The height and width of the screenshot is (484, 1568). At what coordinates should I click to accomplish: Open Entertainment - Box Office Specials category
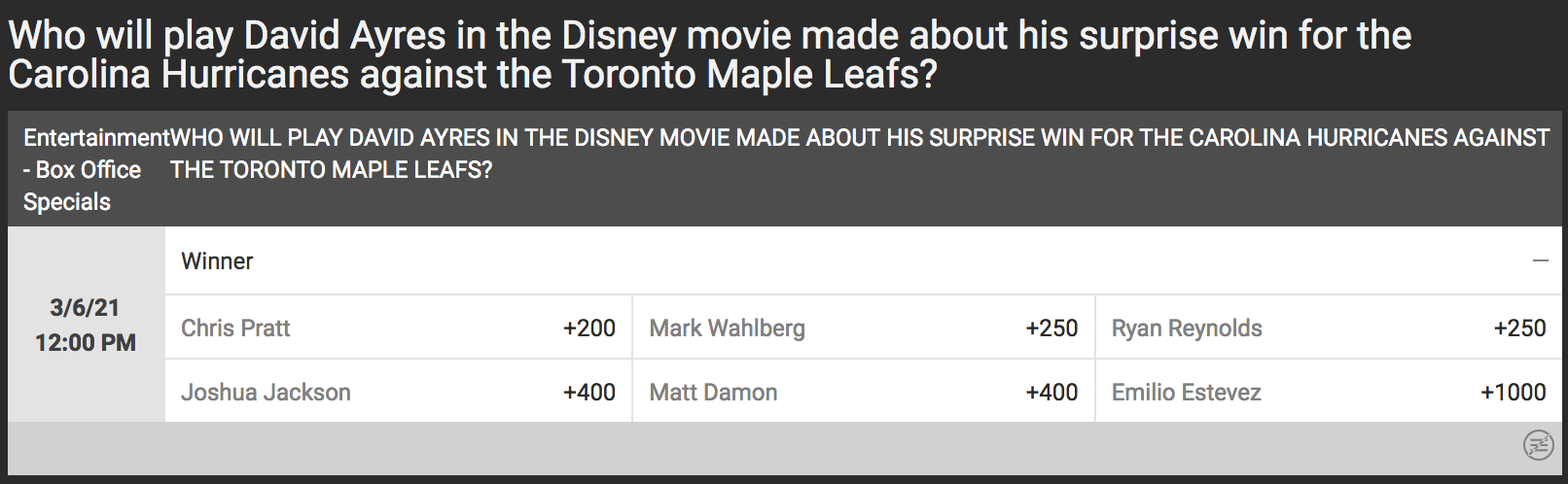point(83,170)
